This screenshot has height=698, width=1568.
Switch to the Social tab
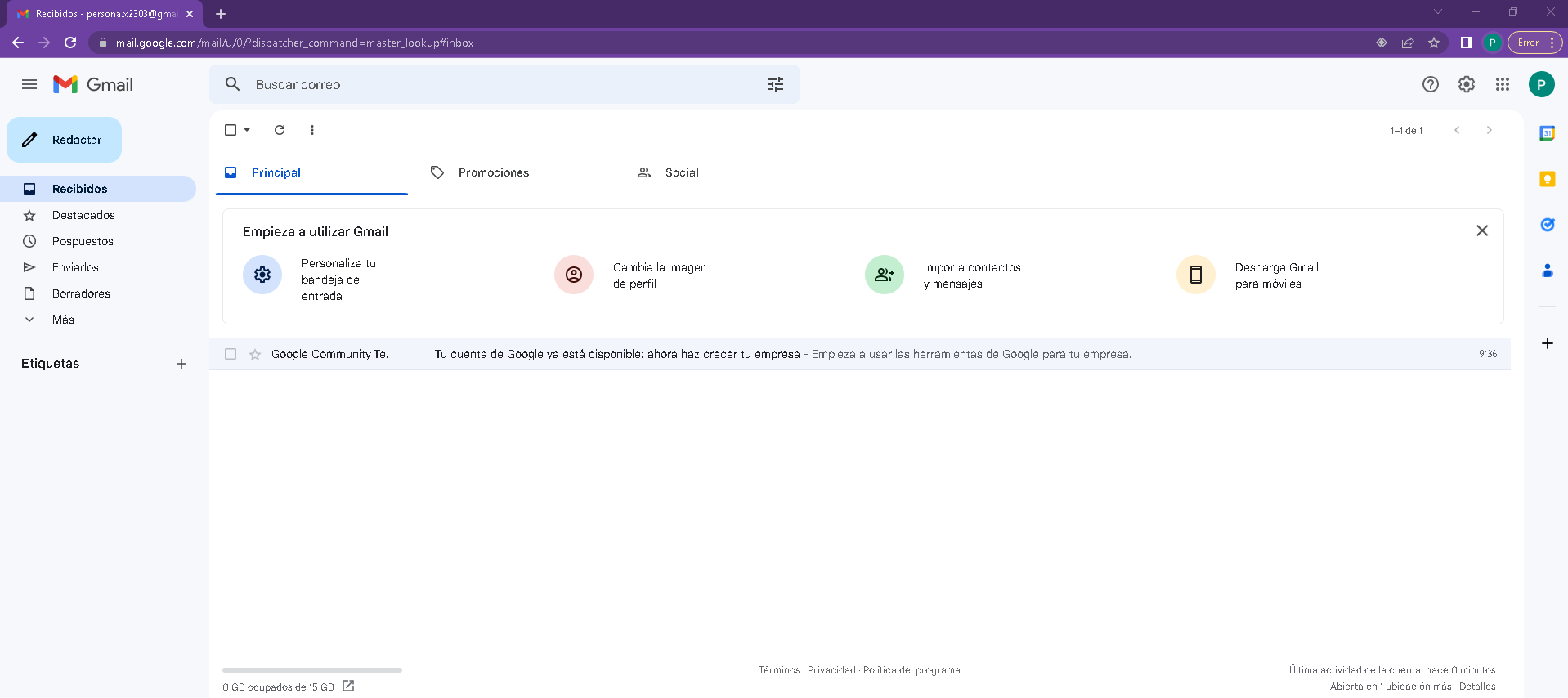(681, 172)
